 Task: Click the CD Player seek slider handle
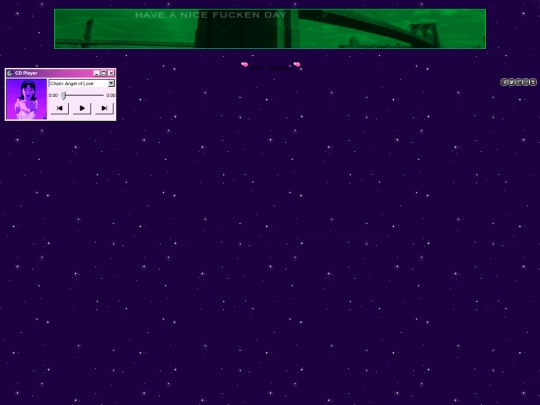63,95
